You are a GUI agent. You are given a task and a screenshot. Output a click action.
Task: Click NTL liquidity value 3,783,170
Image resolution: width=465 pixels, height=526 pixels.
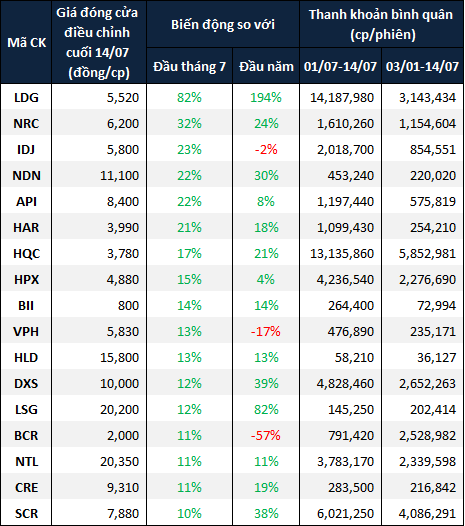(345, 462)
